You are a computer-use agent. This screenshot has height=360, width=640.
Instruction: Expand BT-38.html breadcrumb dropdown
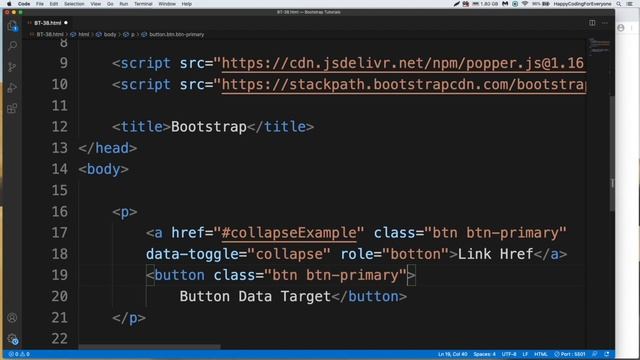[x=49, y=35]
